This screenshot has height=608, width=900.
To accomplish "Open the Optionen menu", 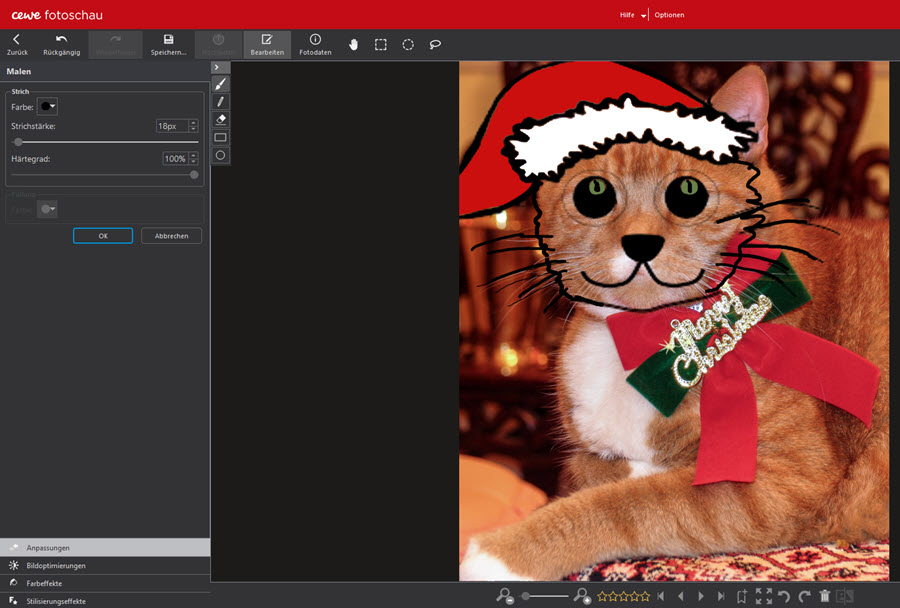I will pyautogui.click(x=669, y=15).
